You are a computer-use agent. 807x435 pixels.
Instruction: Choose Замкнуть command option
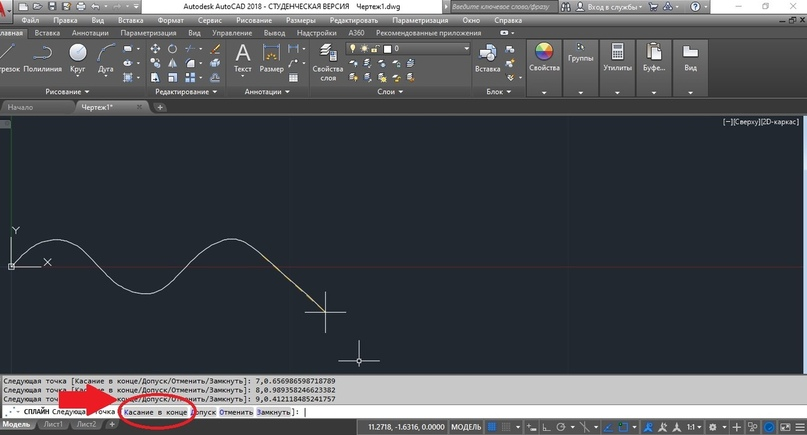click(x=274, y=412)
